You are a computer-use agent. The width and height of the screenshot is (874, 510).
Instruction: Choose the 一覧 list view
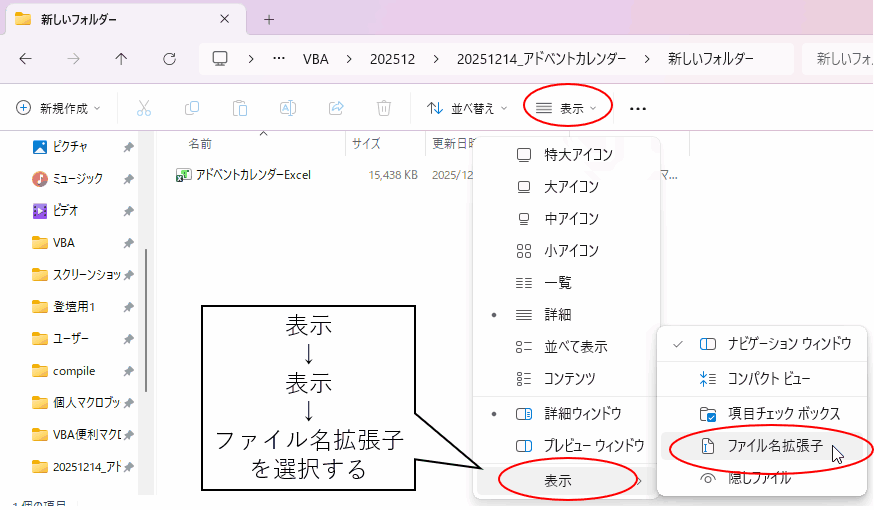(566, 283)
